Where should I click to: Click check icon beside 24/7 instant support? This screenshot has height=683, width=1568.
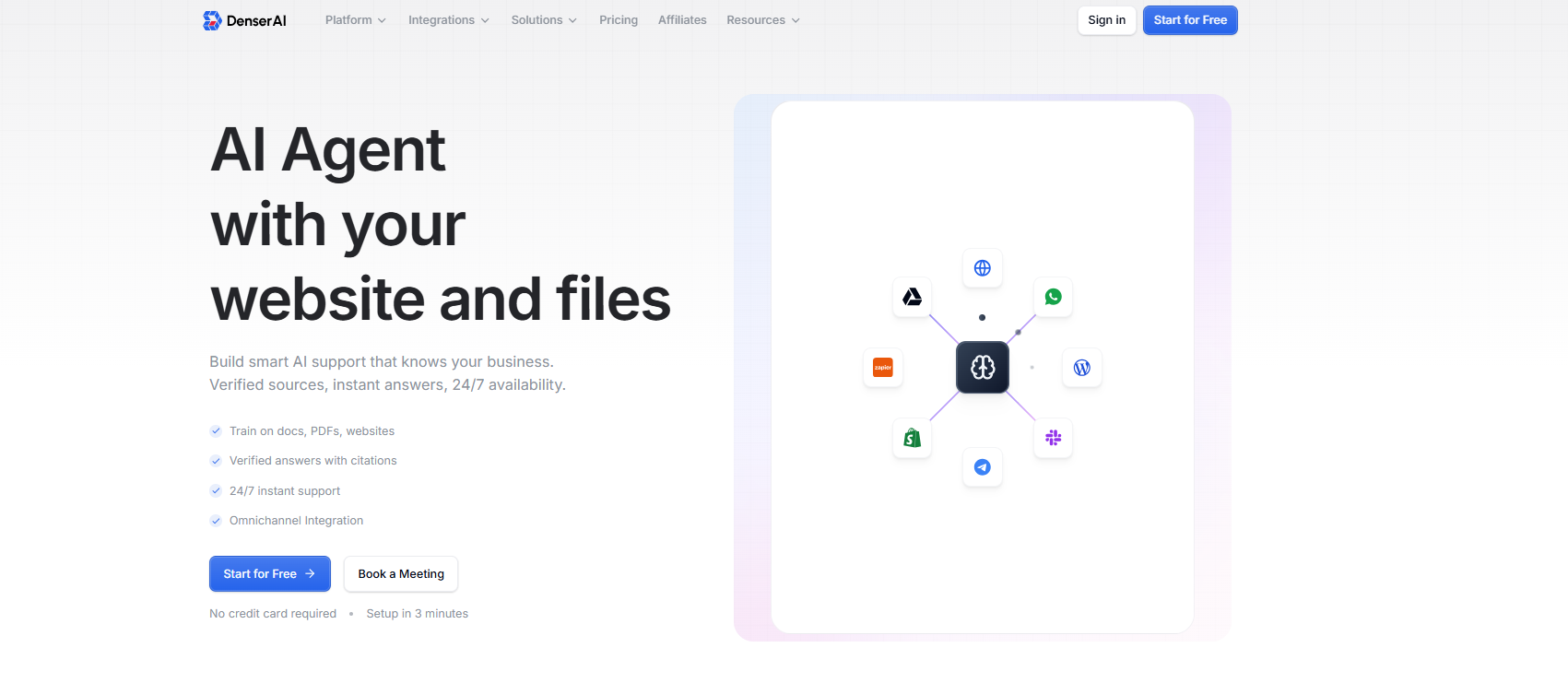(x=216, y=490)
